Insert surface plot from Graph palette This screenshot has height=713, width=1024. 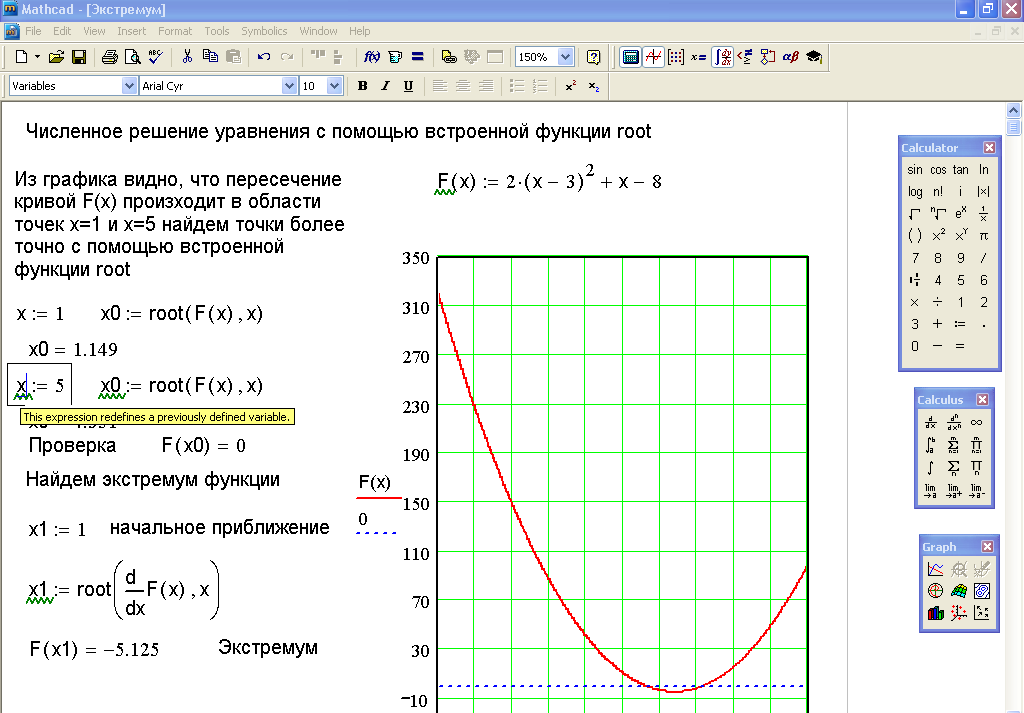point(958,591)
